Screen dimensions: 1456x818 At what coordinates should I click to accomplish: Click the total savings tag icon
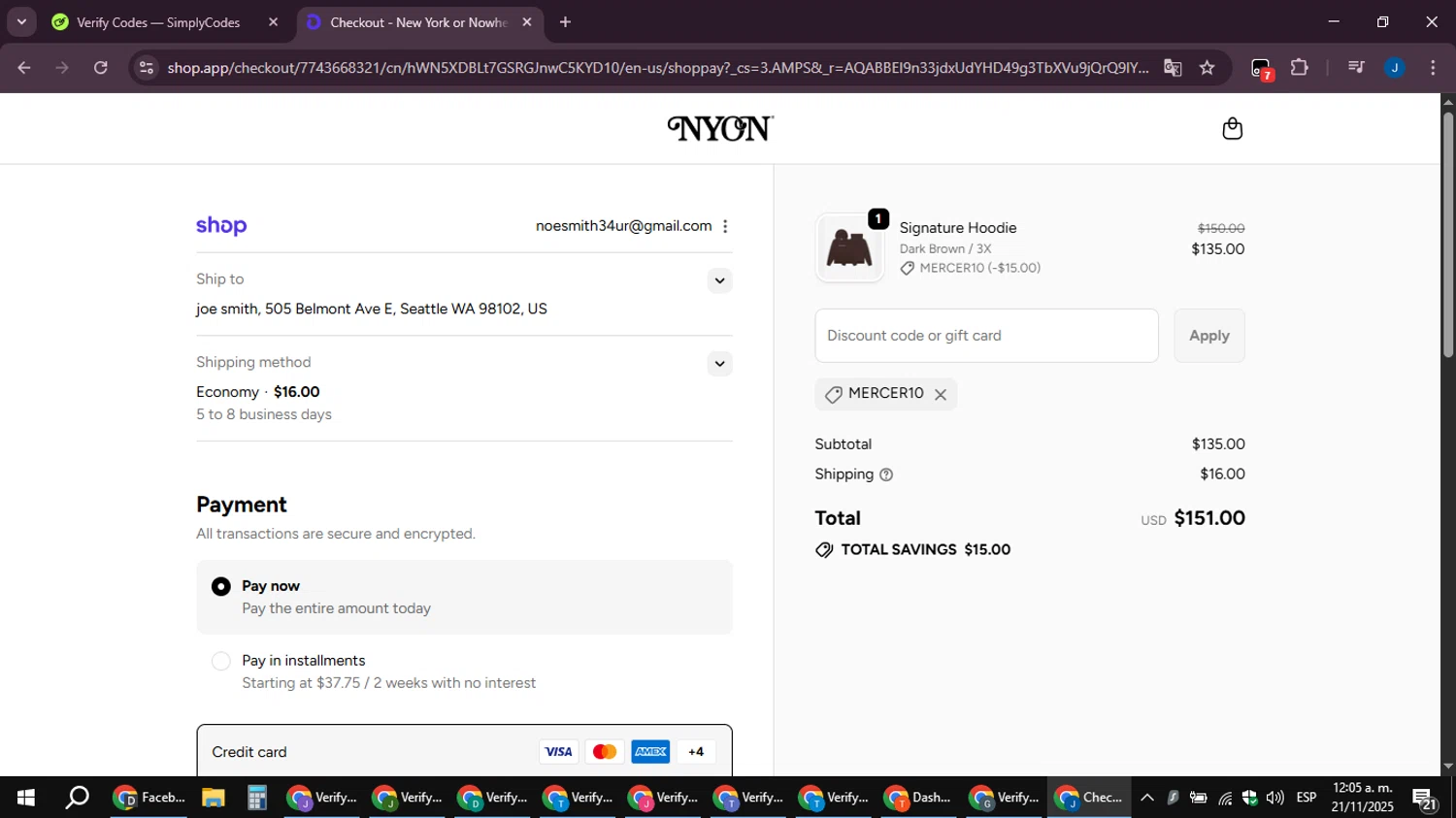point(824,550)
